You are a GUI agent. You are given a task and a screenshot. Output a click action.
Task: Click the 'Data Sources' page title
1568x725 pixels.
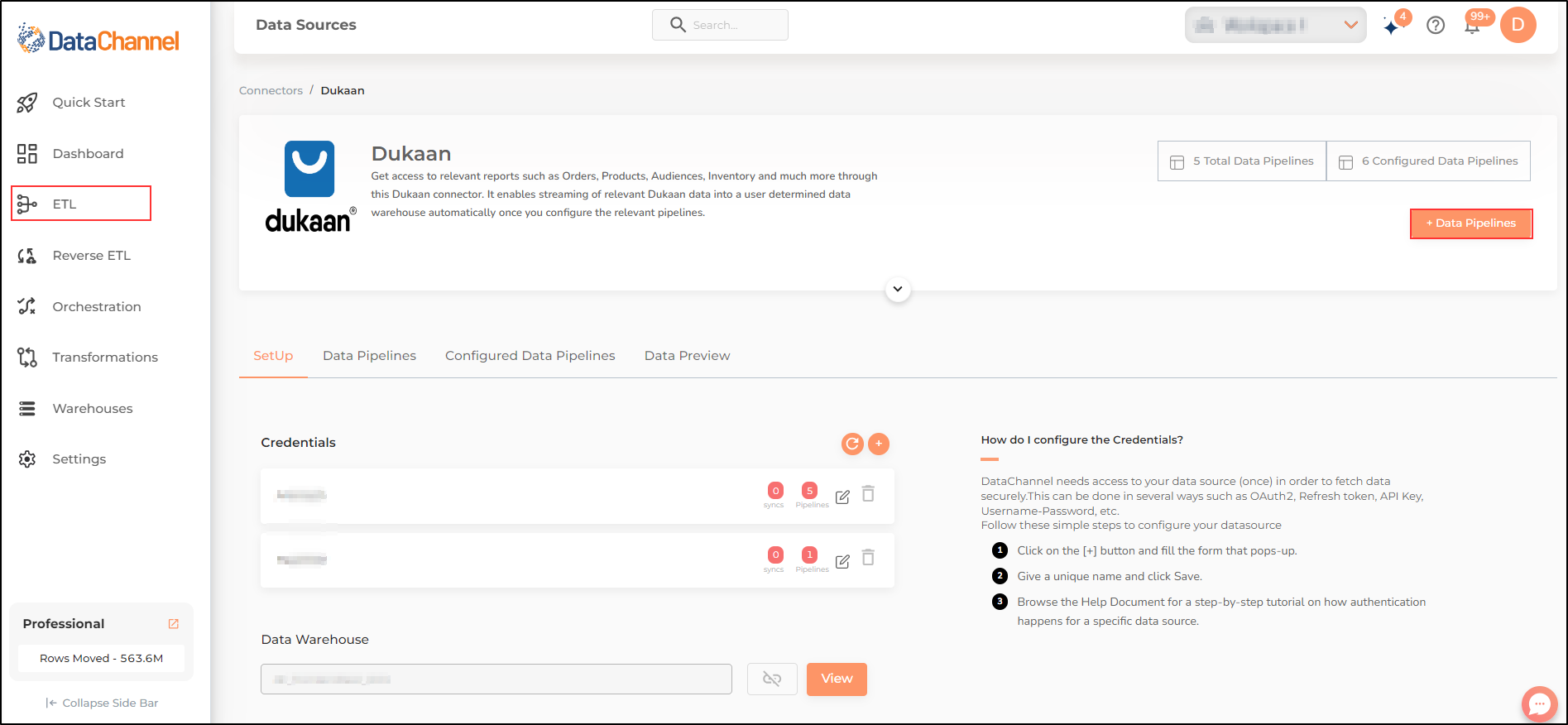click(x=306, y=25)
